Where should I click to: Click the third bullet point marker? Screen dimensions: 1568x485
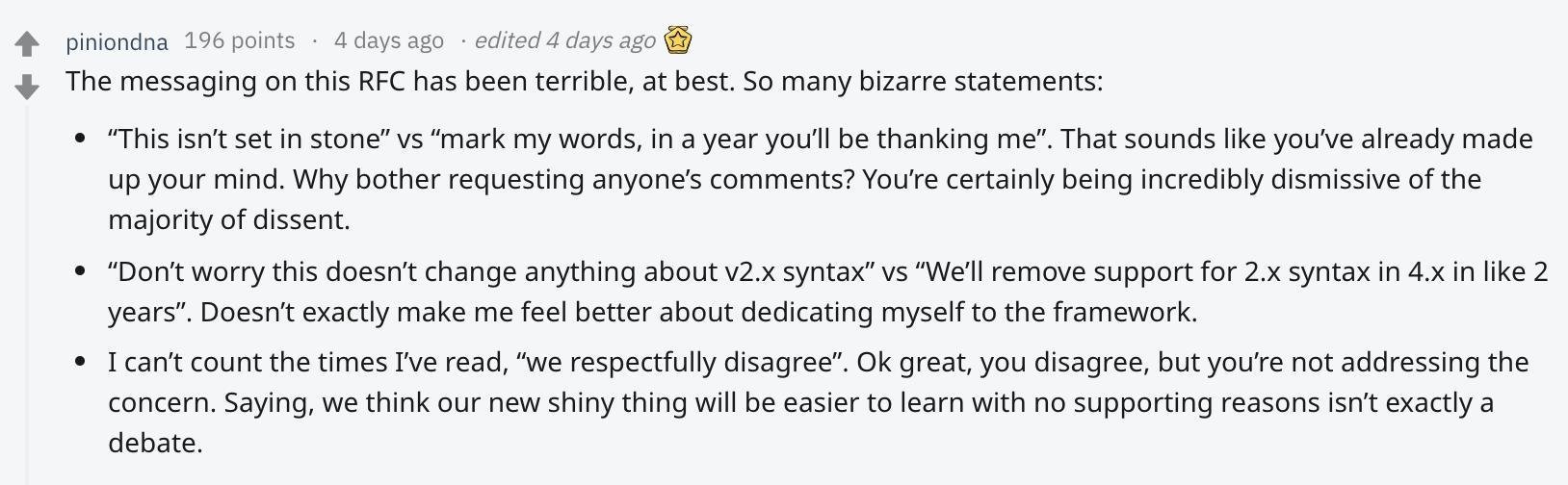80,362
